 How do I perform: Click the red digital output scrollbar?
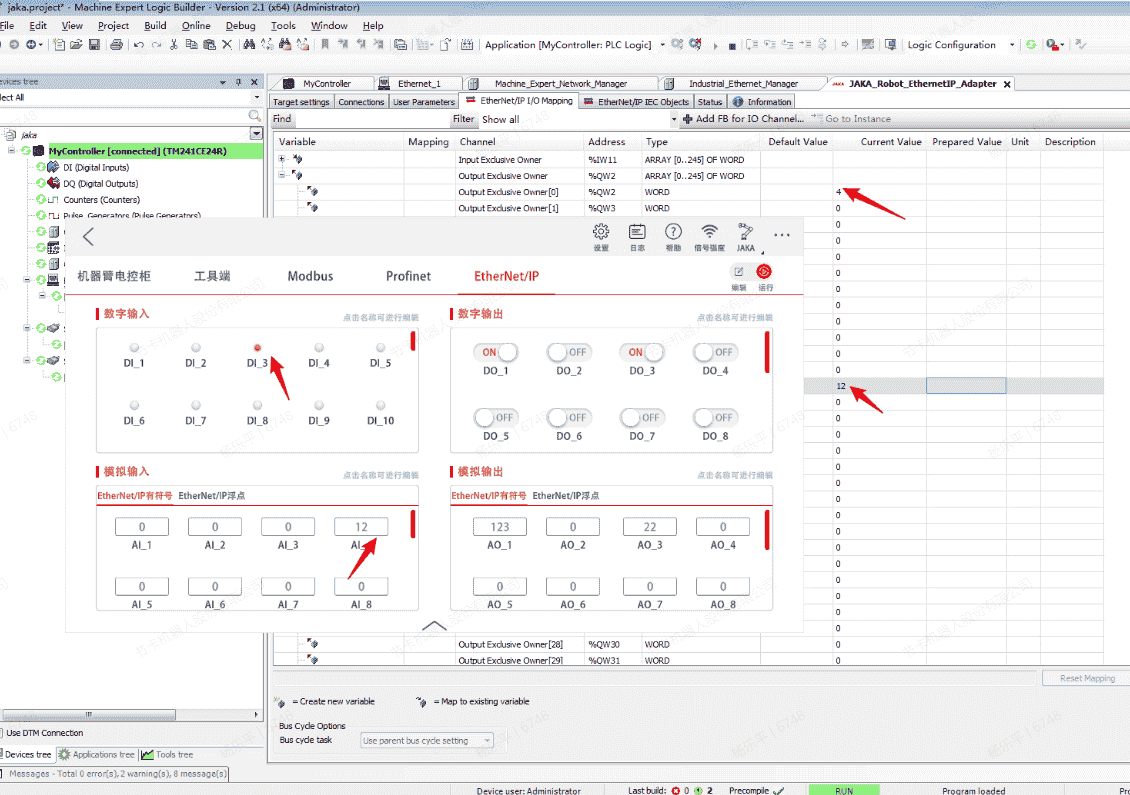767,350
